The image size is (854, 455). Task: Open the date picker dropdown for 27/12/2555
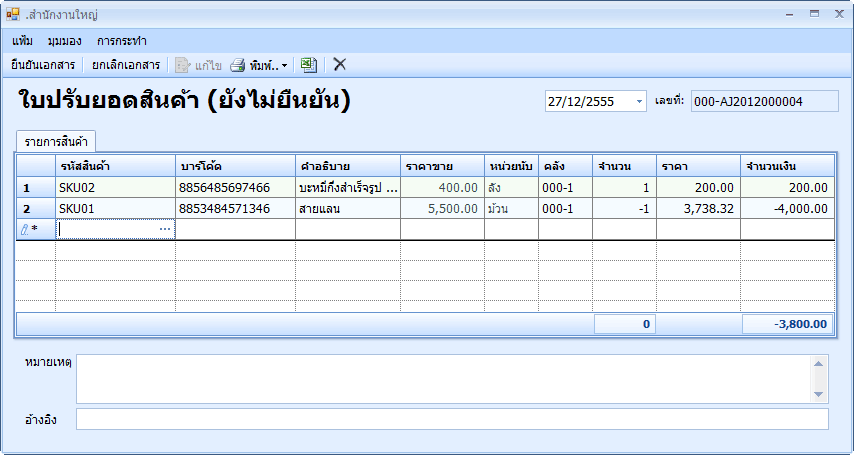point(639,102)
